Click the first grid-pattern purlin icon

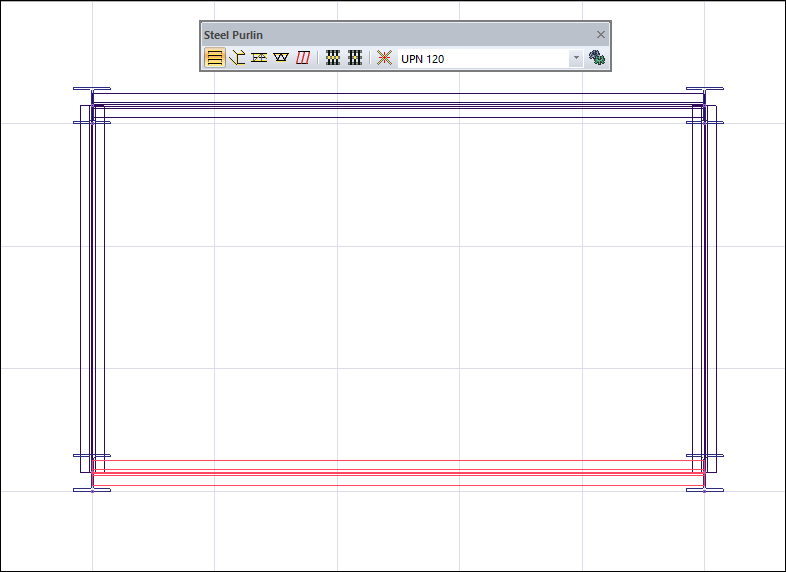click(333, 58)
